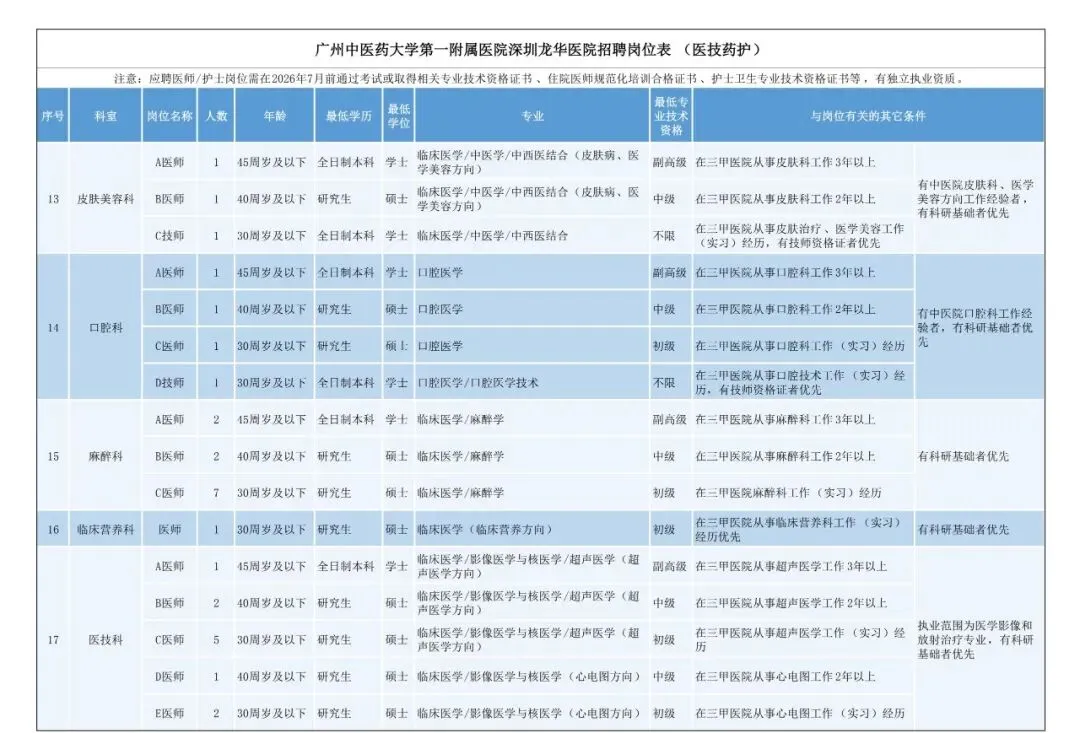This screenshot has height=733, width=1080.
Task: Click 在三甲医院从事心电图工作2年以上
Action: (785, 677)
